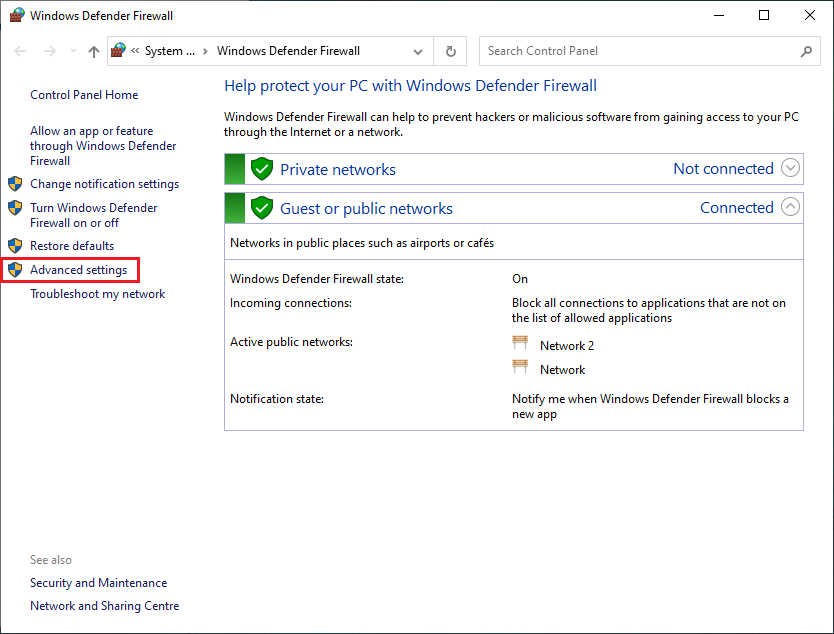Click shield icon beside Turn Windows Defender Firewall

[15, 207]
